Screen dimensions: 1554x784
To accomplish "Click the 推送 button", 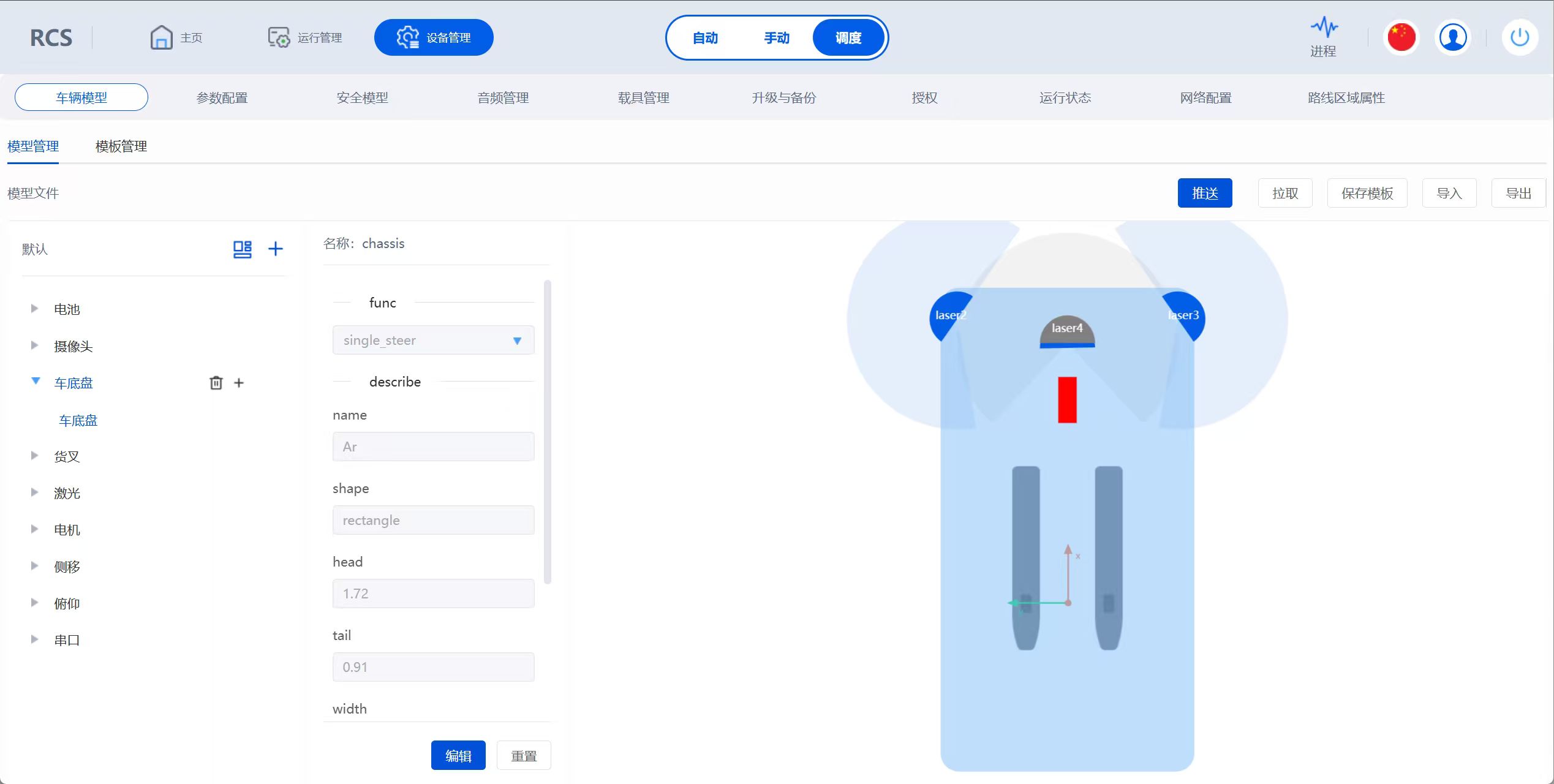I will 1204,194.
